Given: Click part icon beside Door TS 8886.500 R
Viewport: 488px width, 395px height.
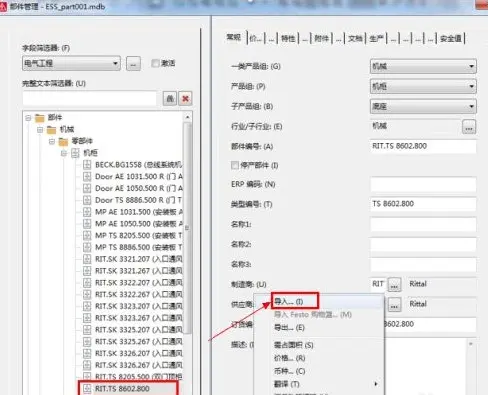Looking at the screenshot, I should (x=87, y=200).
